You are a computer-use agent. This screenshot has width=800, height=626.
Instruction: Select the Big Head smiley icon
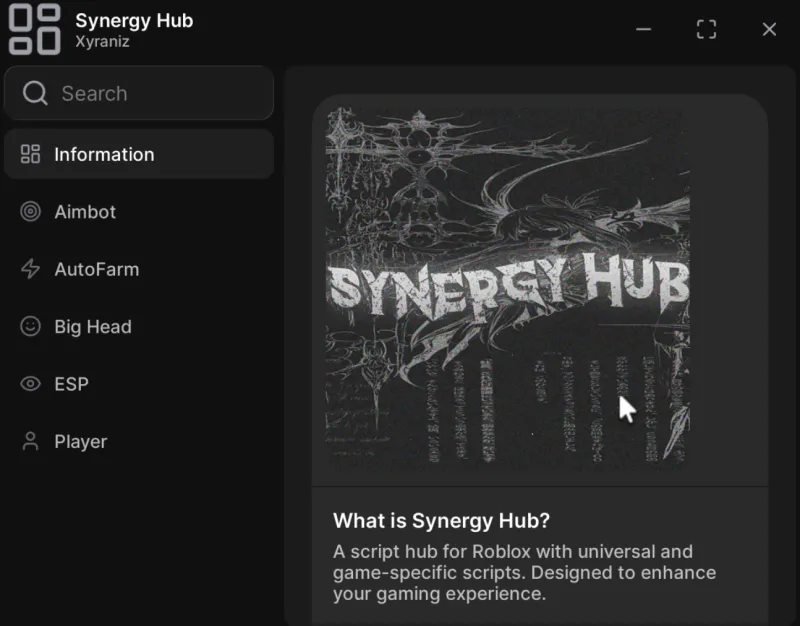click(x=30, y=327)
